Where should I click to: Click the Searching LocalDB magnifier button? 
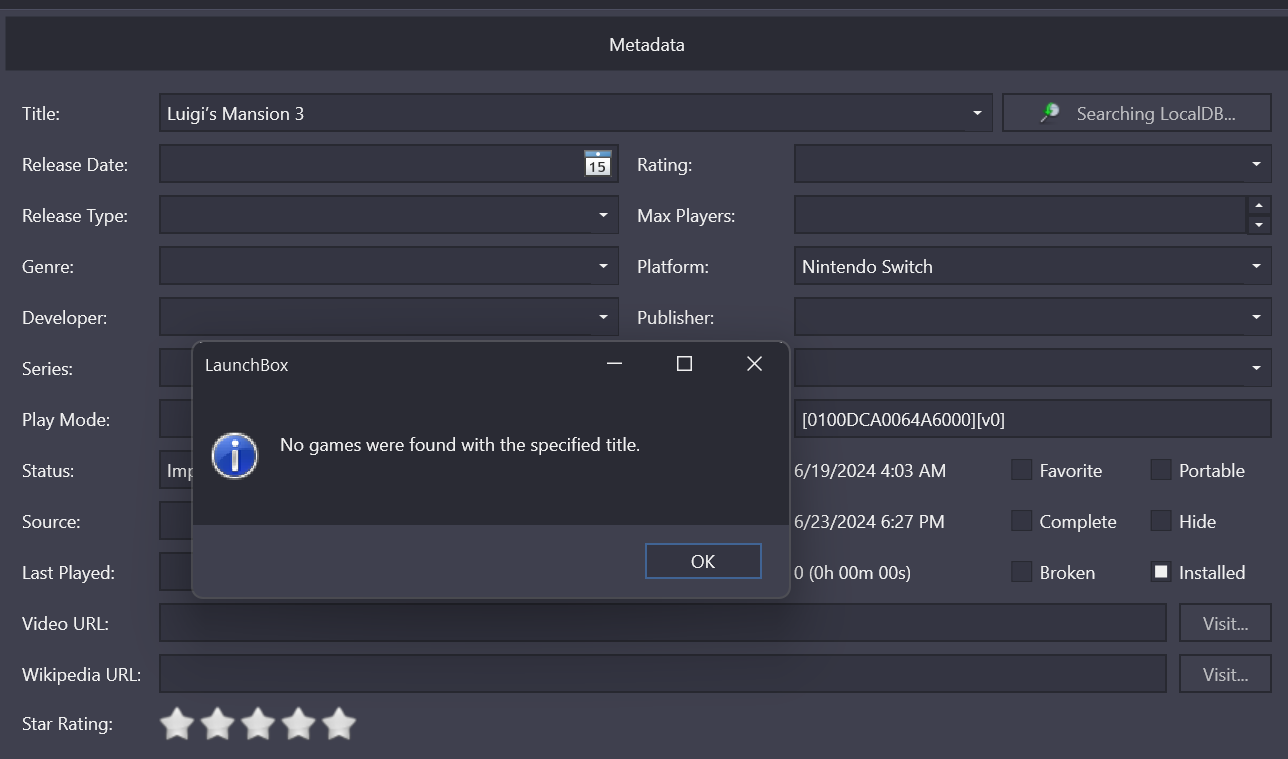click(1136, 113)
